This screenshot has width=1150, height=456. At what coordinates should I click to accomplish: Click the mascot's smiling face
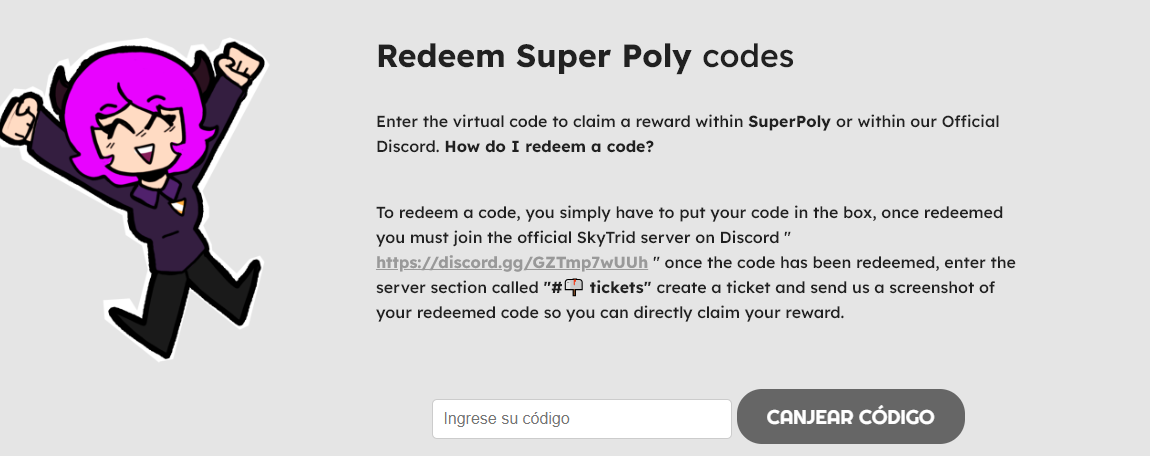pyautogui.click(x=141, y=139)
